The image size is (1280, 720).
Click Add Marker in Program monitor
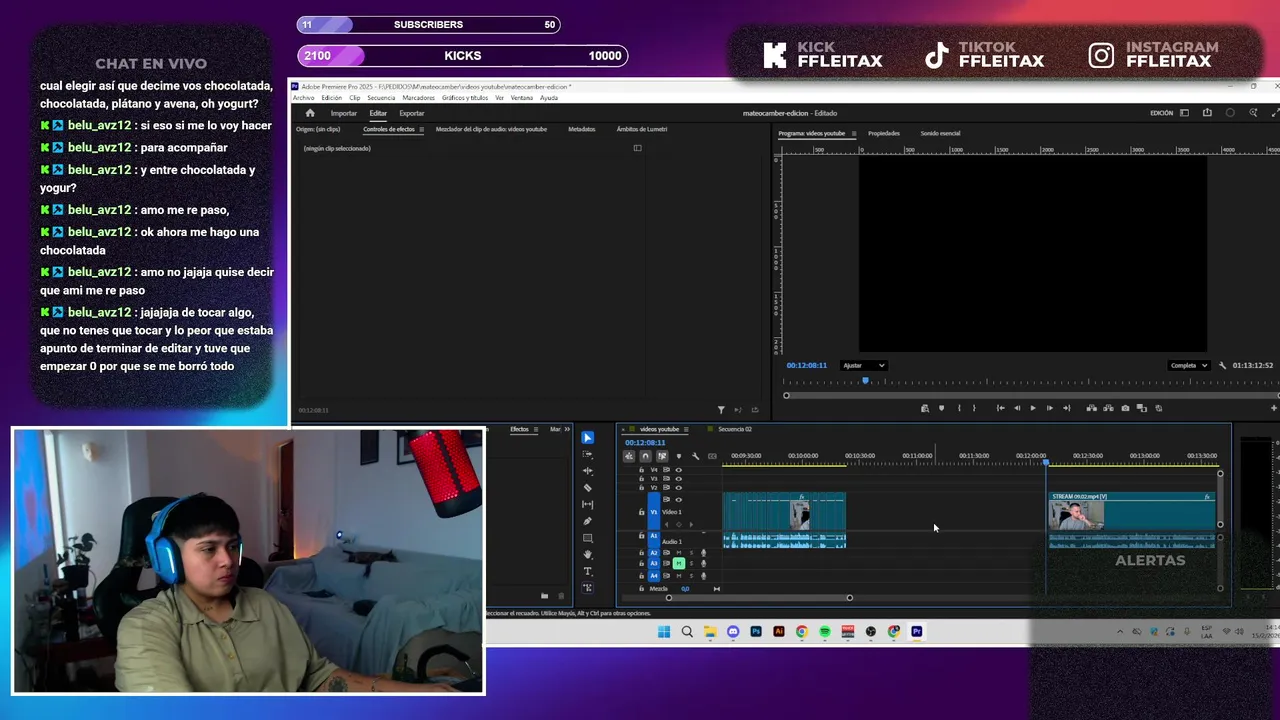pos(941,408)
